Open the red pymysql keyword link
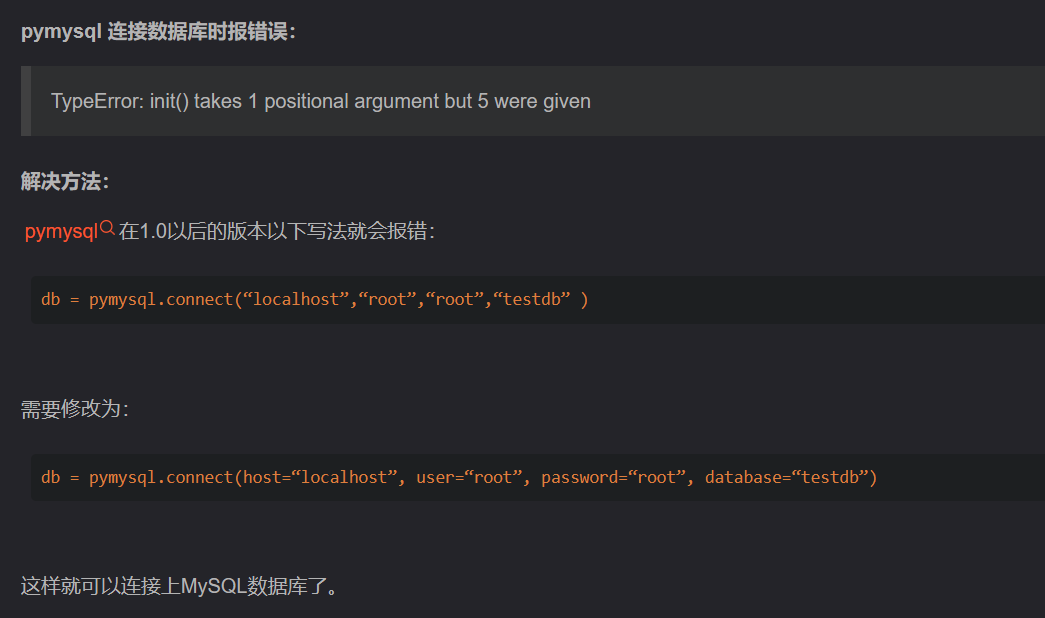The image size is (1045, 618). [x=61, y=231]
